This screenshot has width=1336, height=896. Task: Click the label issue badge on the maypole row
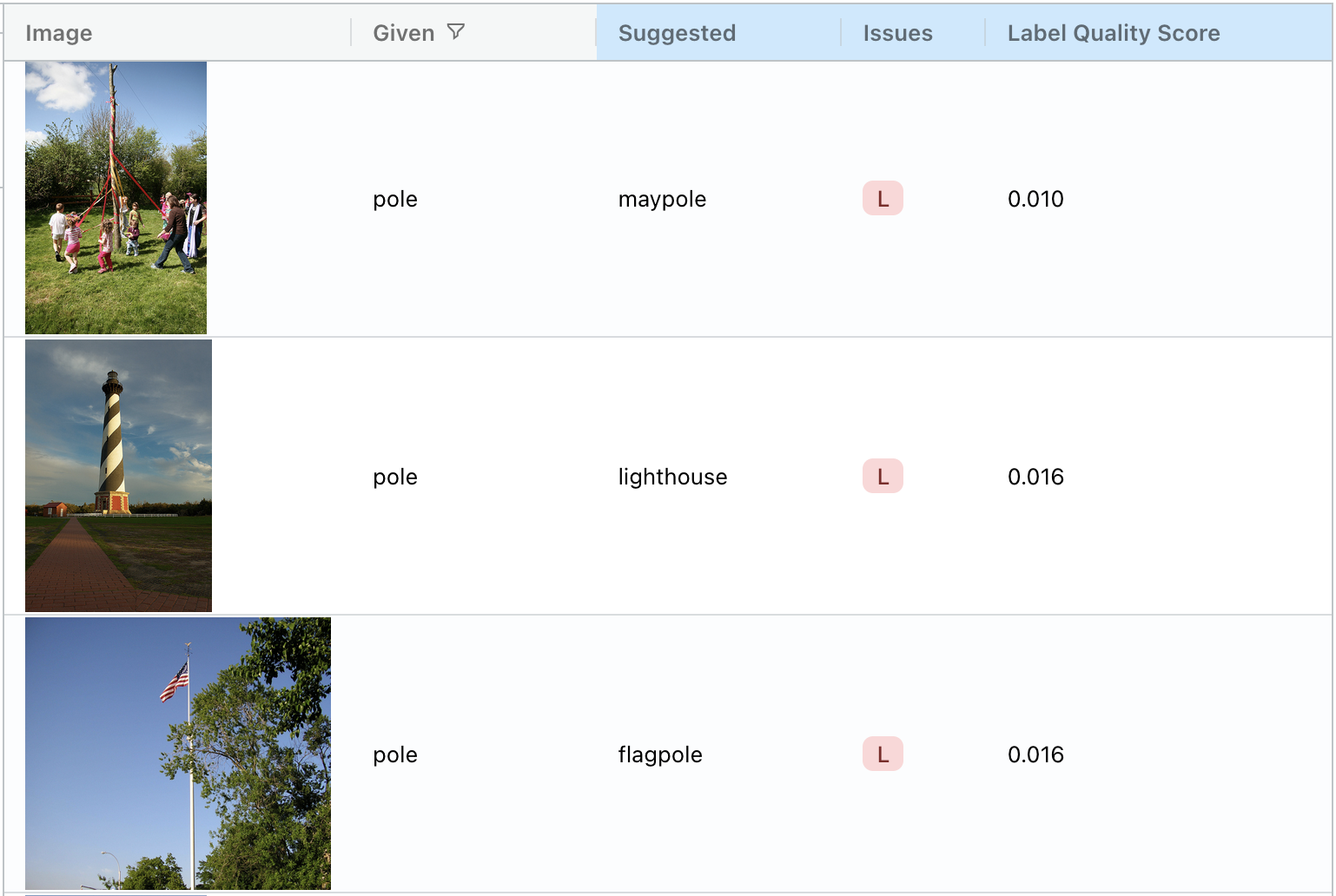tap(882, 198)
